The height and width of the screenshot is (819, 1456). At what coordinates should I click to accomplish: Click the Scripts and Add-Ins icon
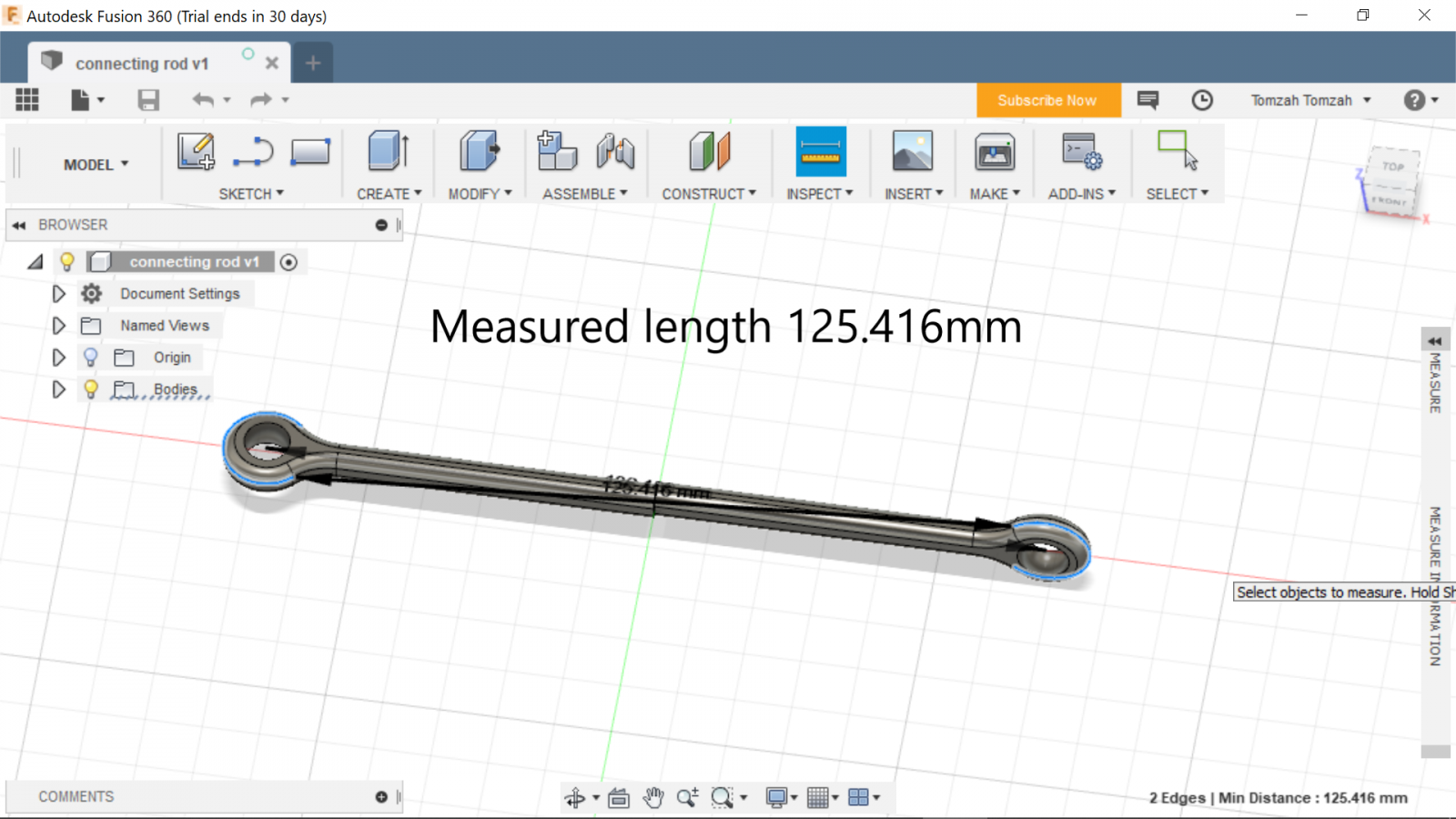tap(1081, 152)
